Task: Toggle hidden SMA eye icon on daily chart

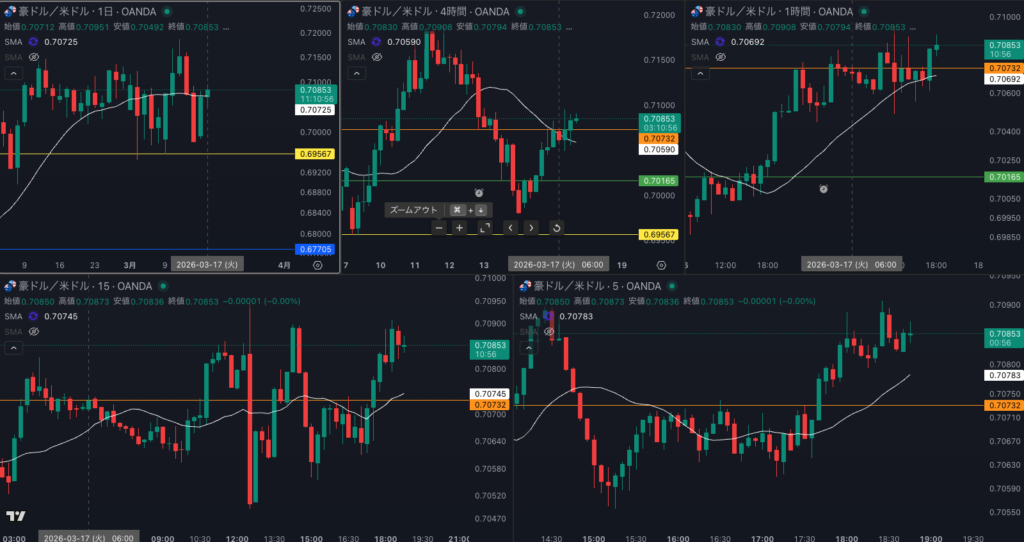Action: coord(33,58)
